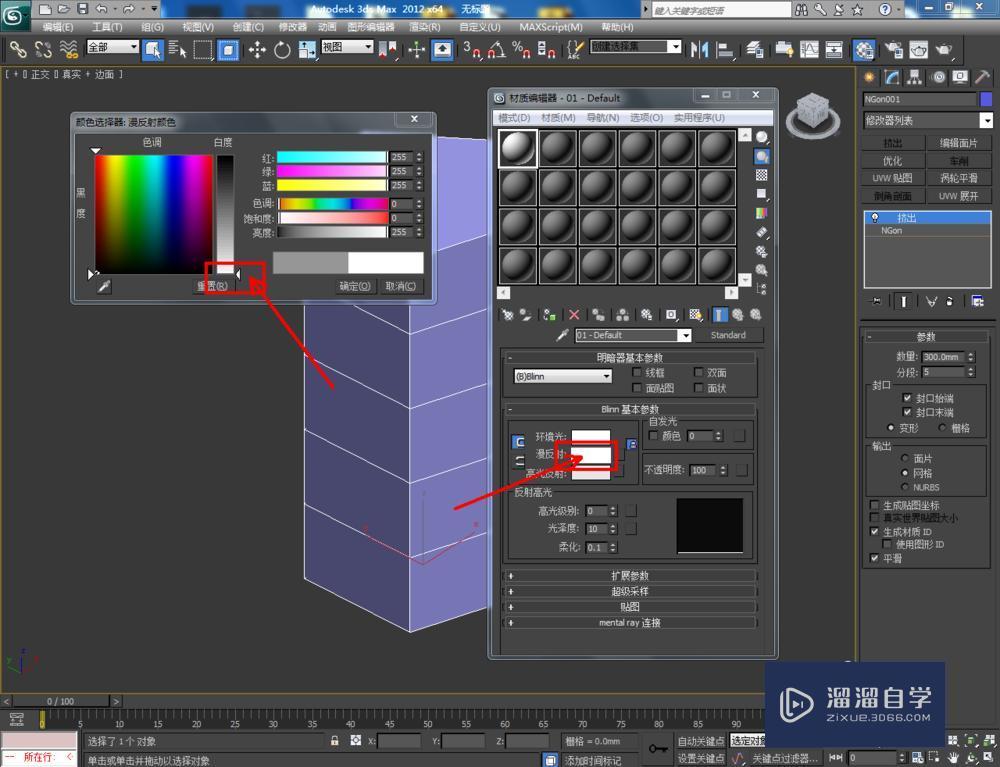The image size is (1000, 767).
Task: Toggle material sample Backlight icon
Action: [x=761, y=156]
